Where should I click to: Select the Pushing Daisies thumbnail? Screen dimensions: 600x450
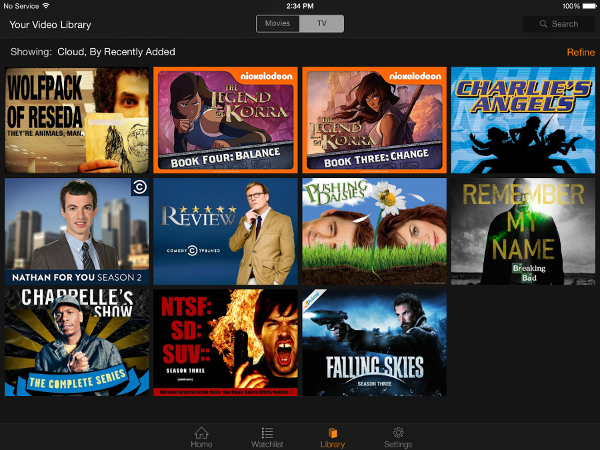click(373, 232)
